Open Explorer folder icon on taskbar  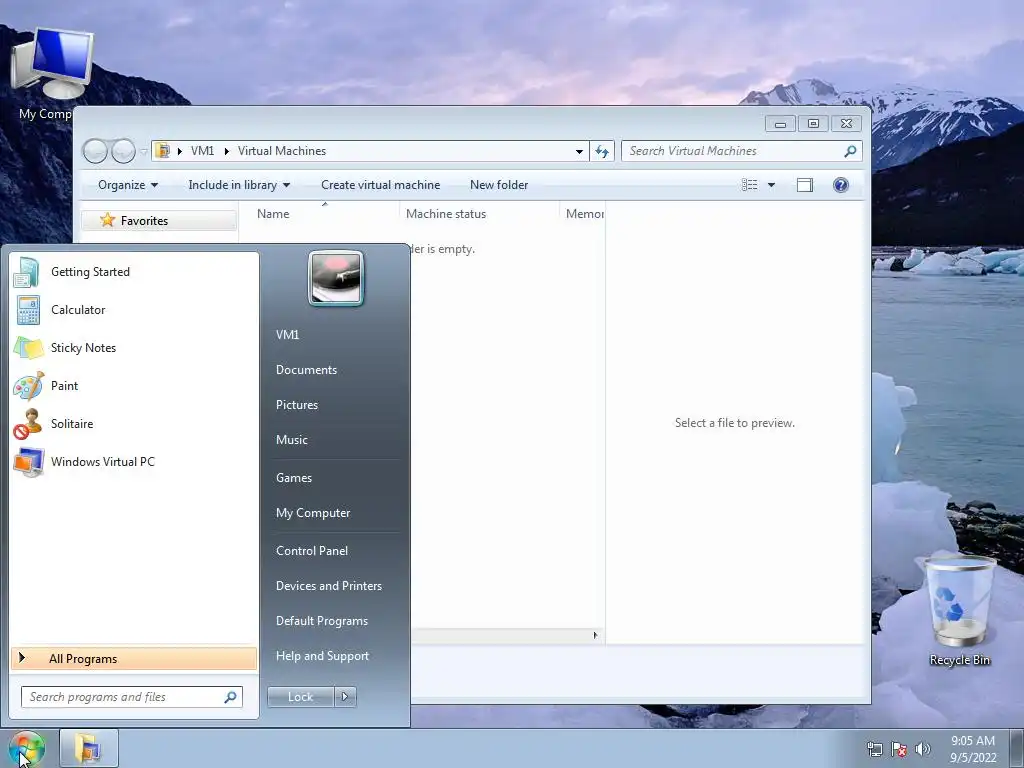coord(89,748)
